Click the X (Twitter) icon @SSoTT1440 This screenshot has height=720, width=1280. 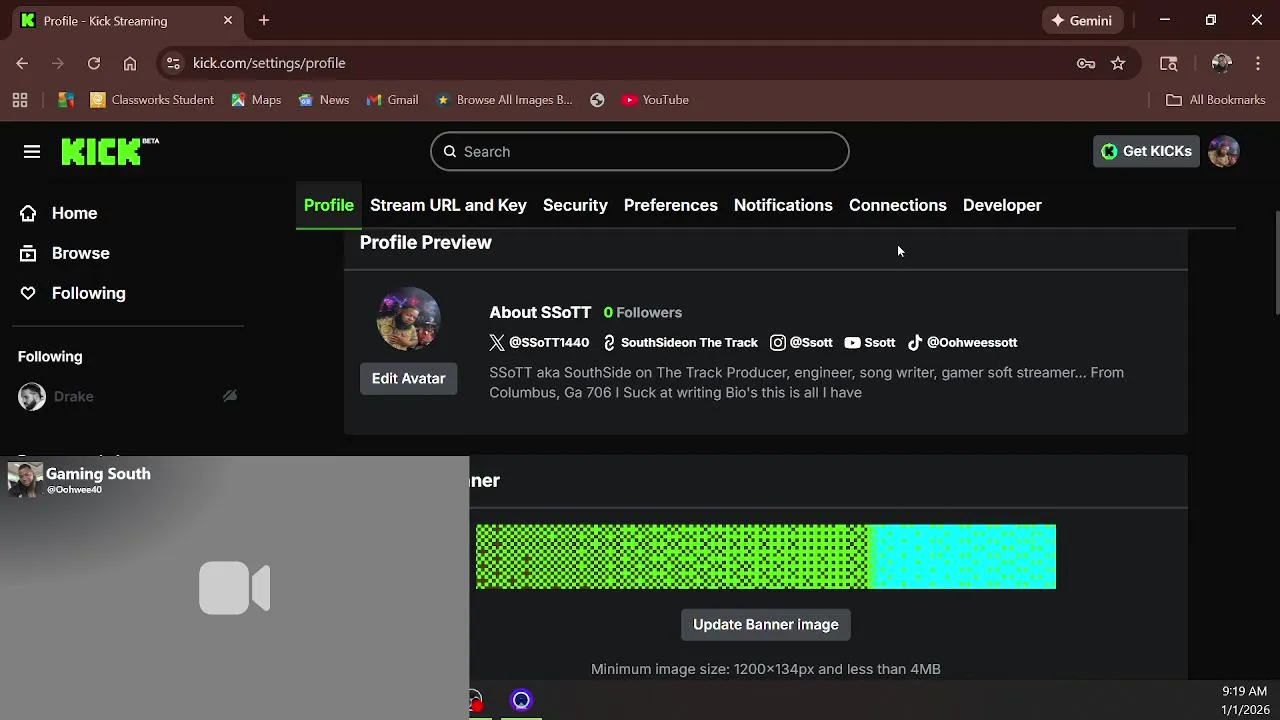497,342
